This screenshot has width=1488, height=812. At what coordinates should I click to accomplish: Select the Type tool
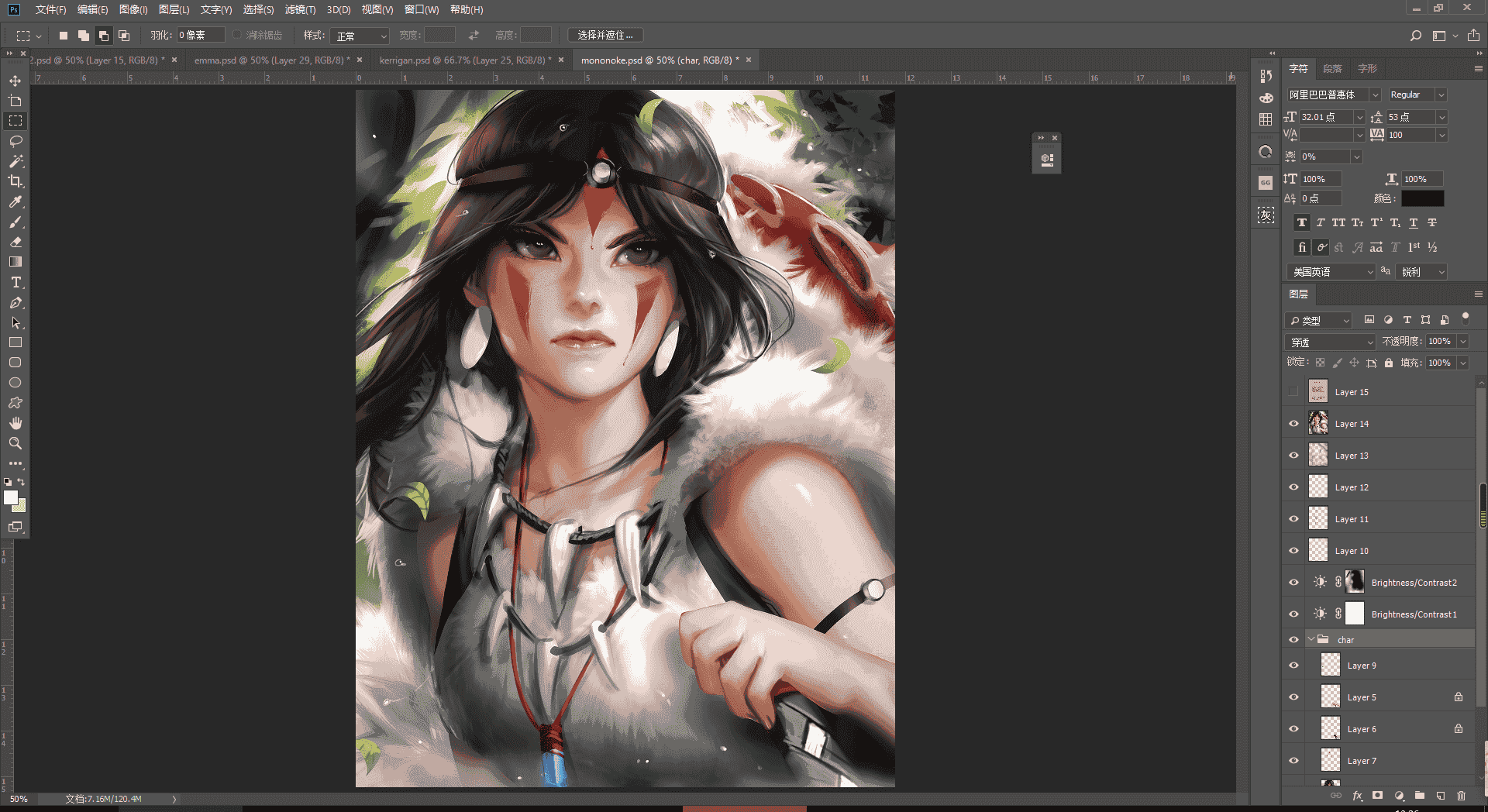tap(15, 282)
